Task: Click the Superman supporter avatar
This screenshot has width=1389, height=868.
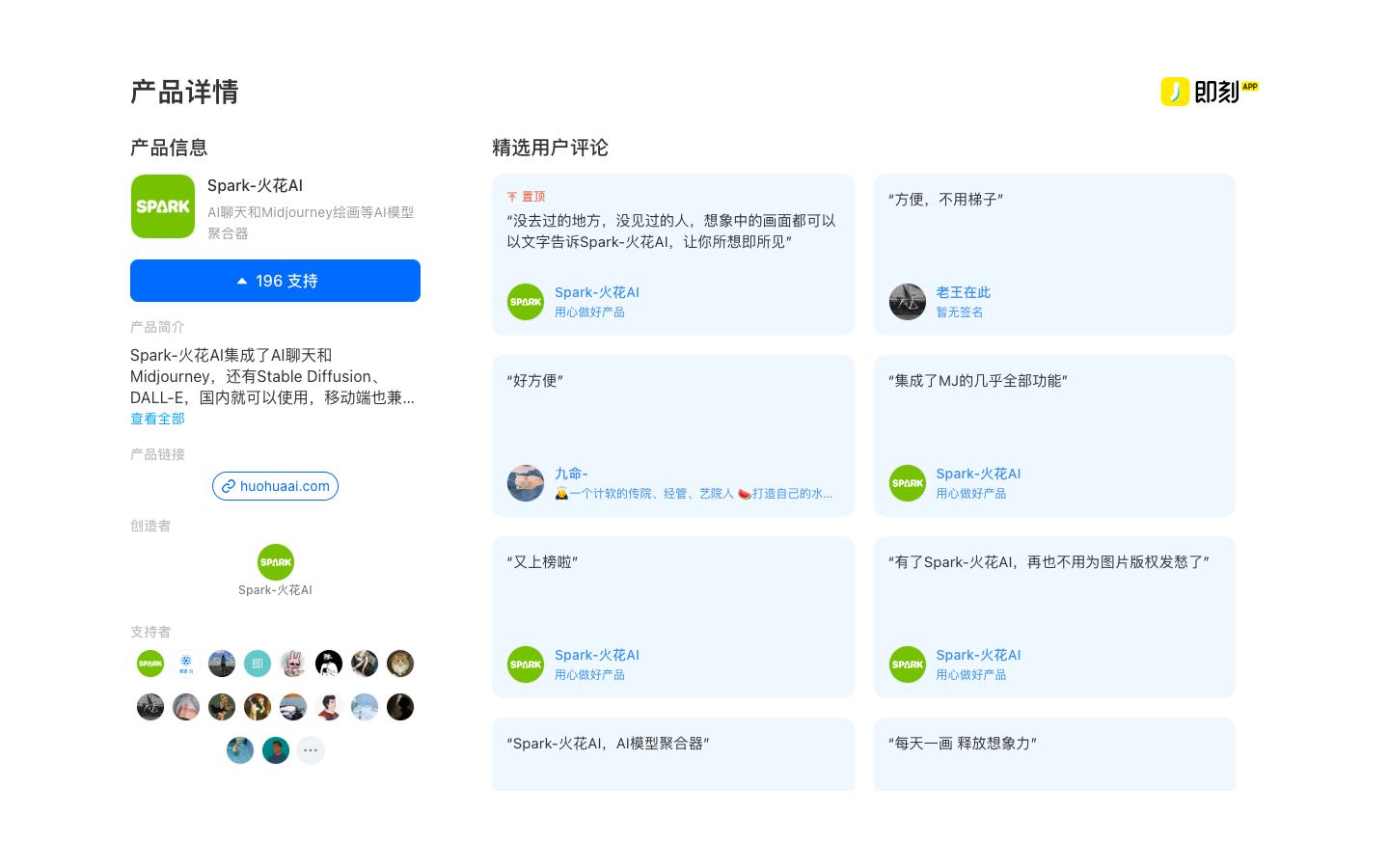Action: pos(328,707)
